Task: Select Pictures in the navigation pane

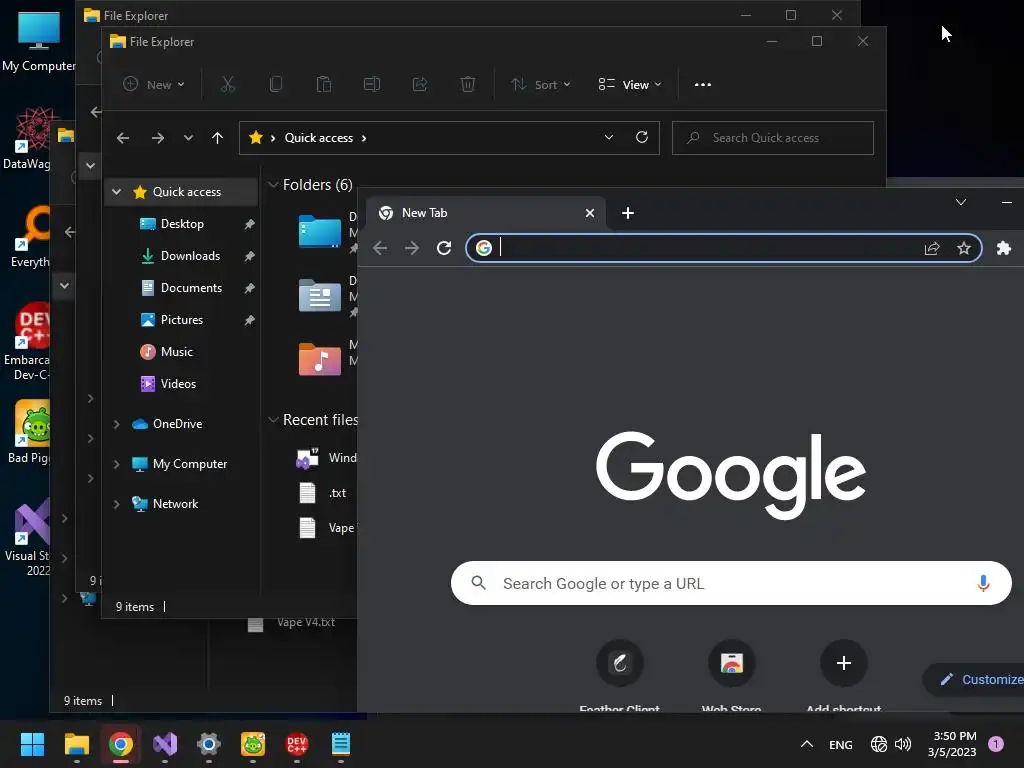Action: pos(182,319)
